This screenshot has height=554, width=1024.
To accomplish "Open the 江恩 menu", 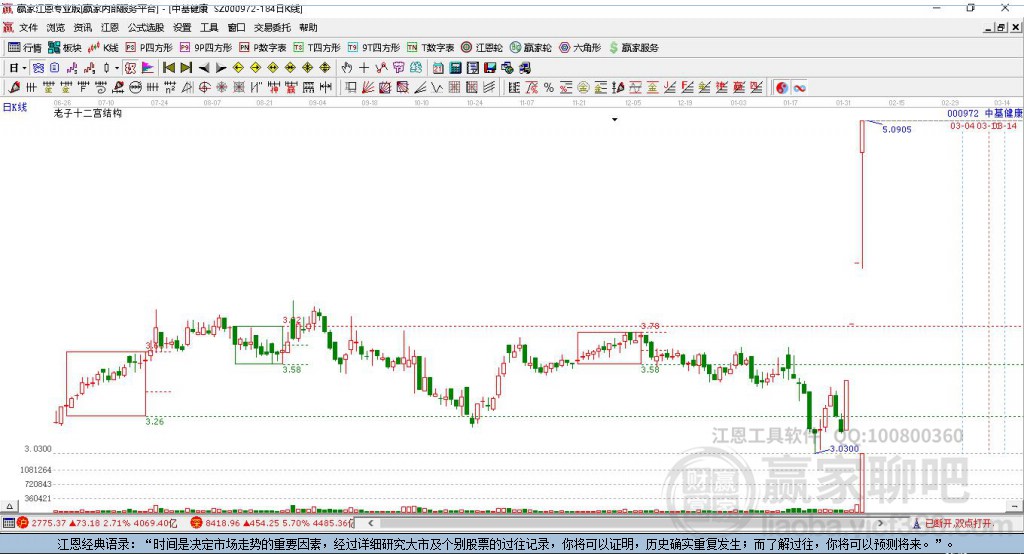I will (x=110, y=27).
